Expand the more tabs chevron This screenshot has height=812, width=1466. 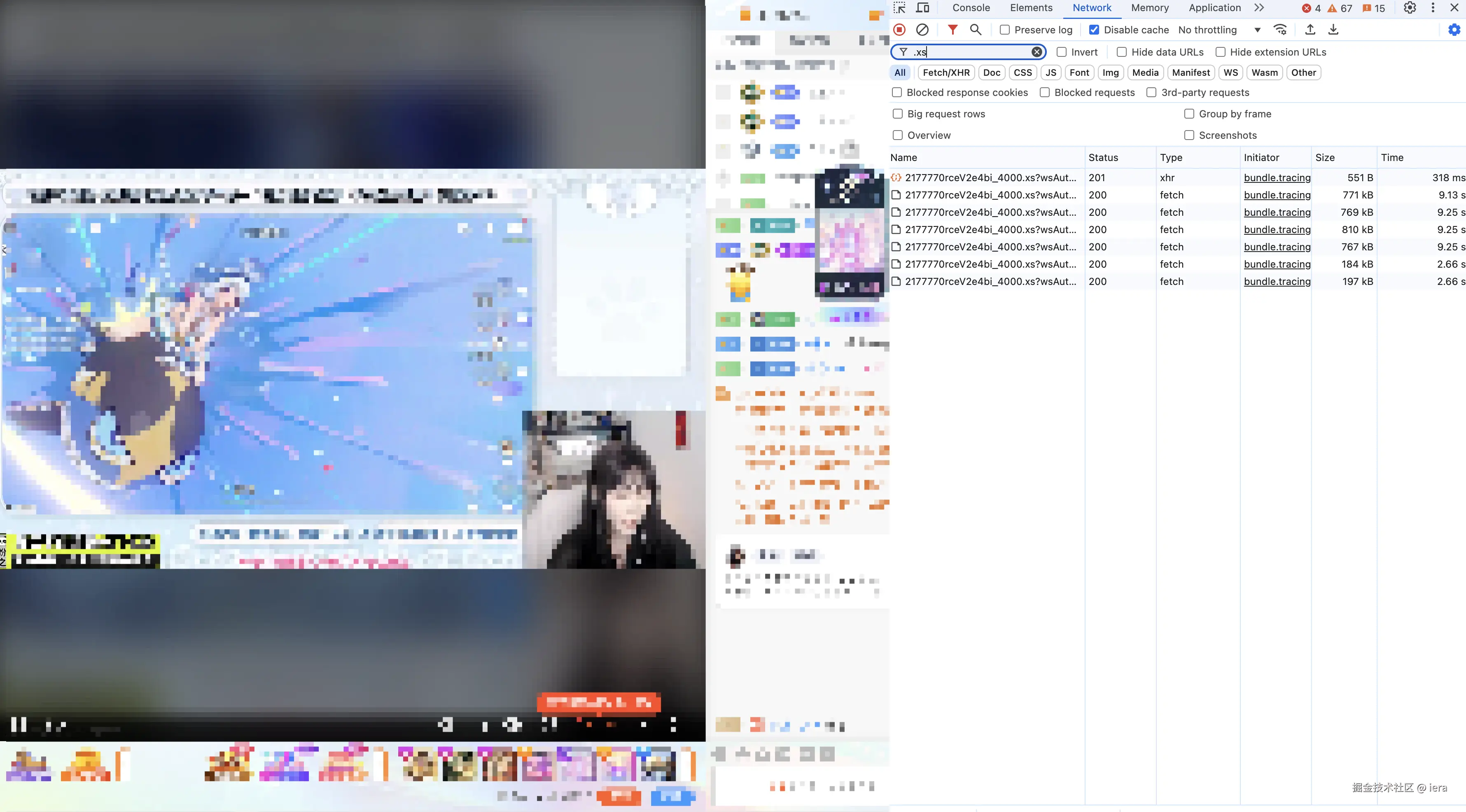coord(1259,8)
